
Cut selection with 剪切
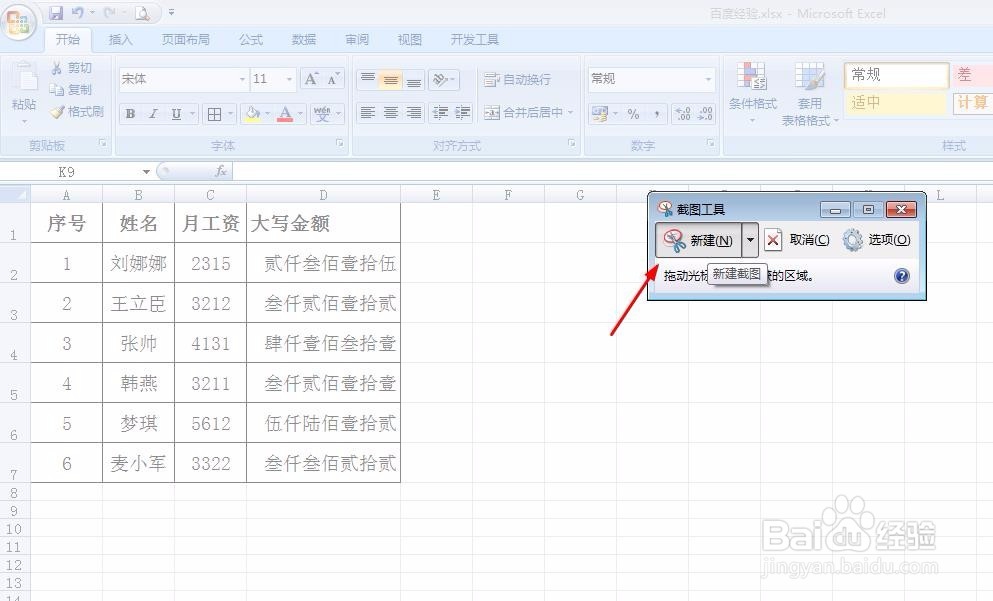pos(72,68)
